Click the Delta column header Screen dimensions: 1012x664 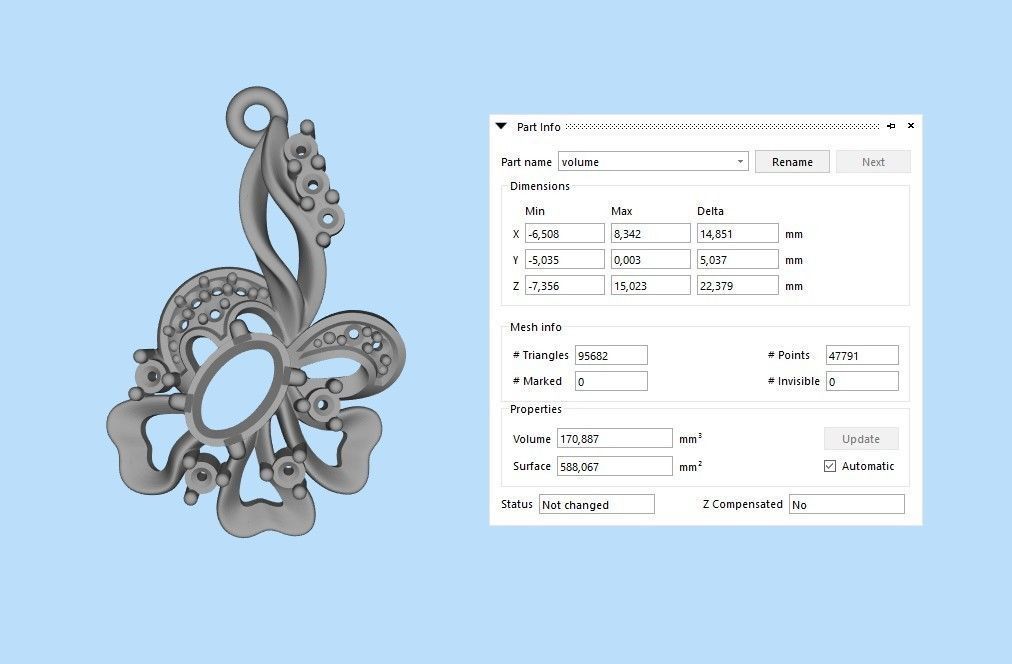[710, 211]
